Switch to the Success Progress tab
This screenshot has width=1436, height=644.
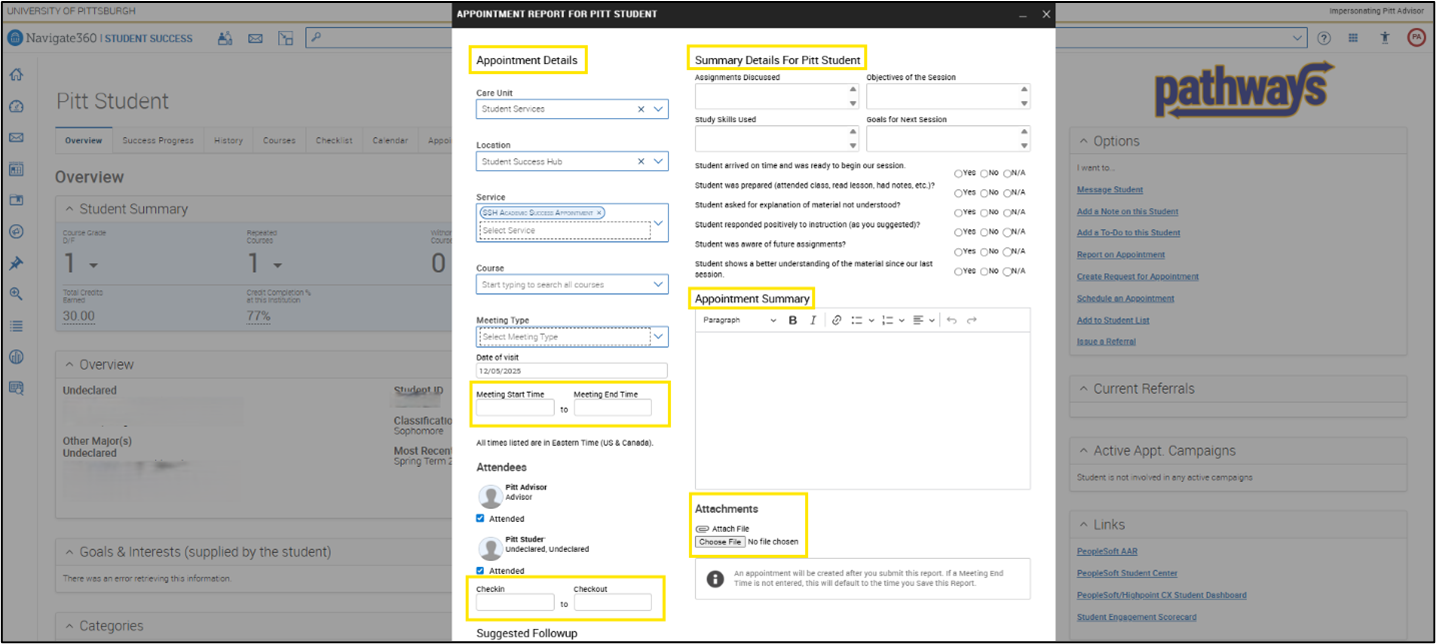pyautogui.click(x=158, y=141)
